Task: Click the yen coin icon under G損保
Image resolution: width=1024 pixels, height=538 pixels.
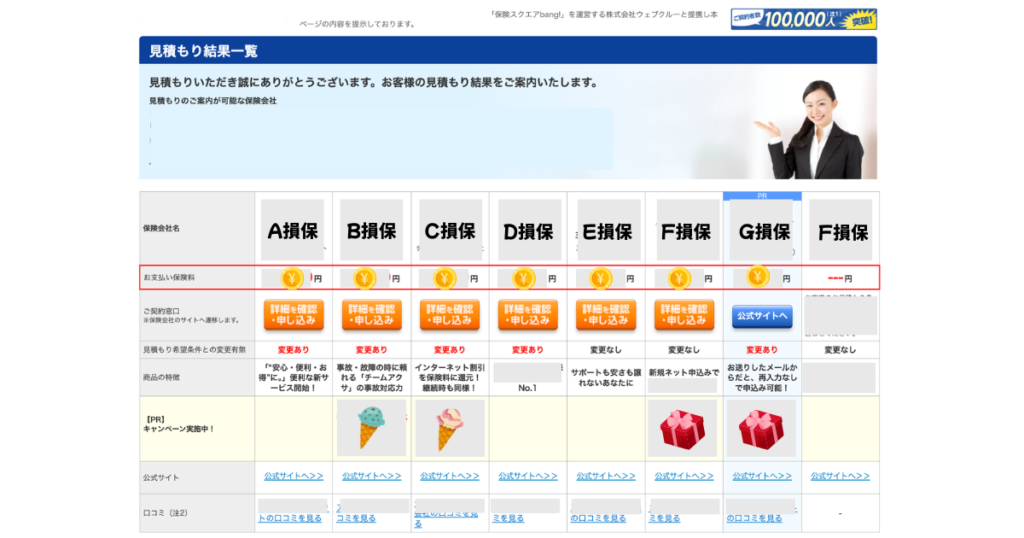Action: click(757, 276)
